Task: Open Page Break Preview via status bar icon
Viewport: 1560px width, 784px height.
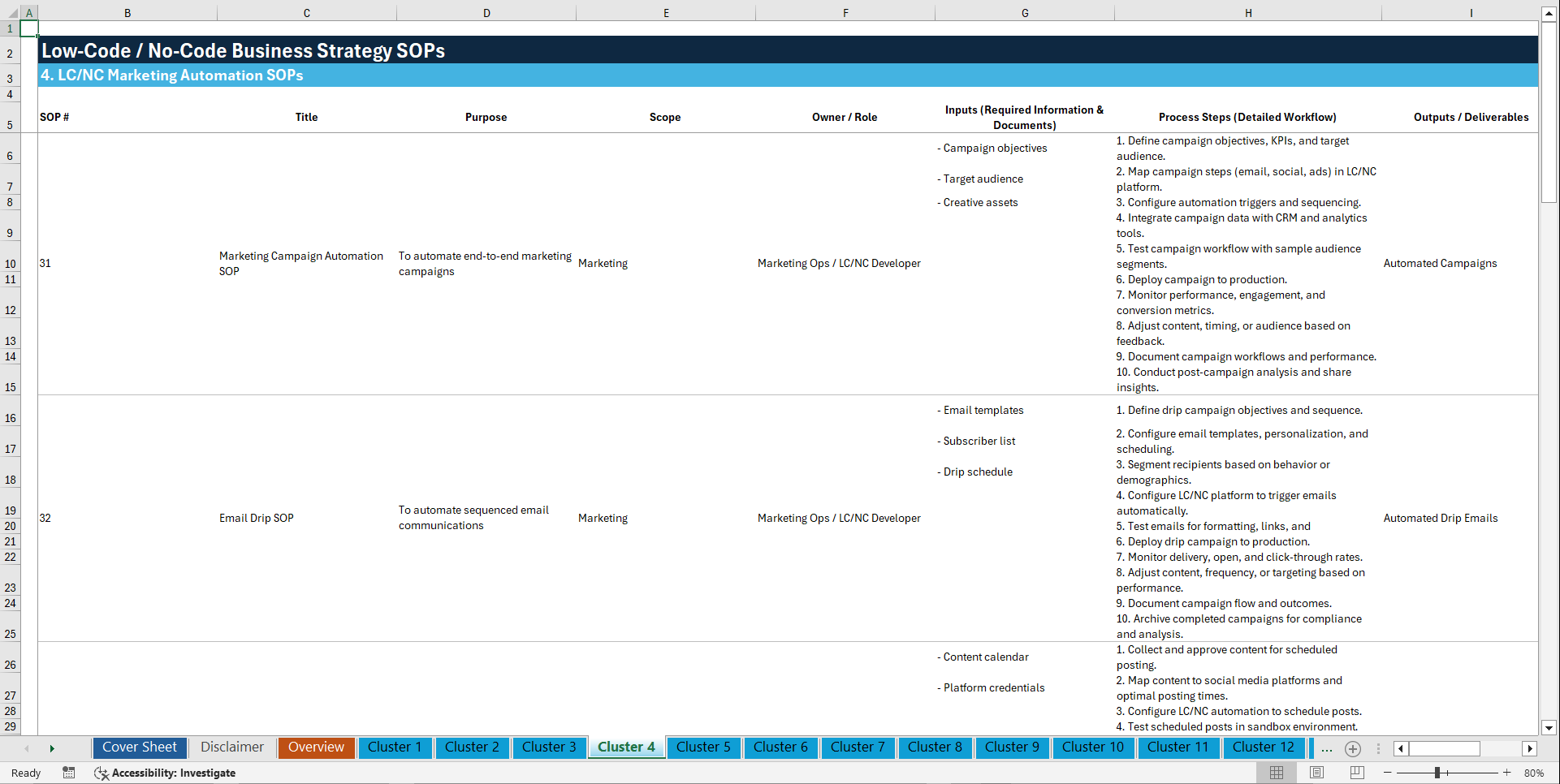Action: (1356, 773)
